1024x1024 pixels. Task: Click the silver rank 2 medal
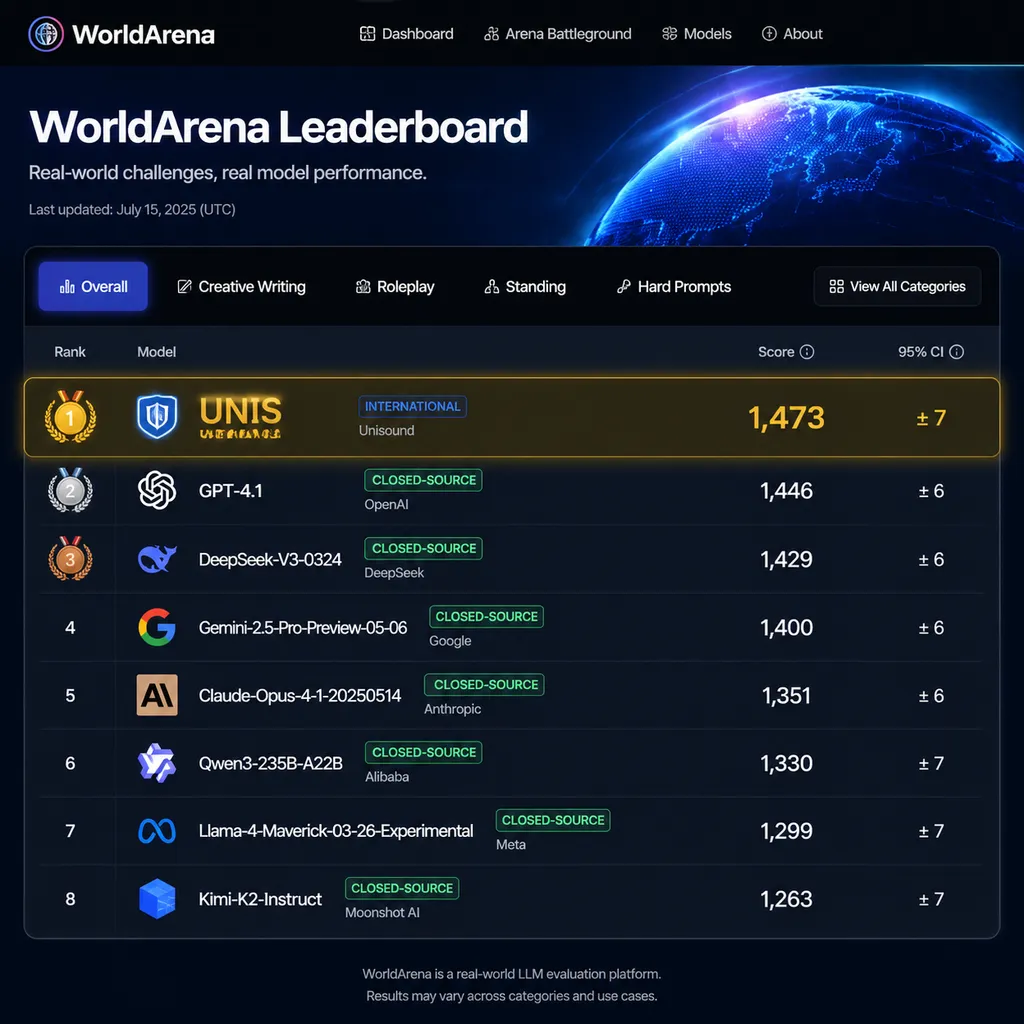point(71,490)
